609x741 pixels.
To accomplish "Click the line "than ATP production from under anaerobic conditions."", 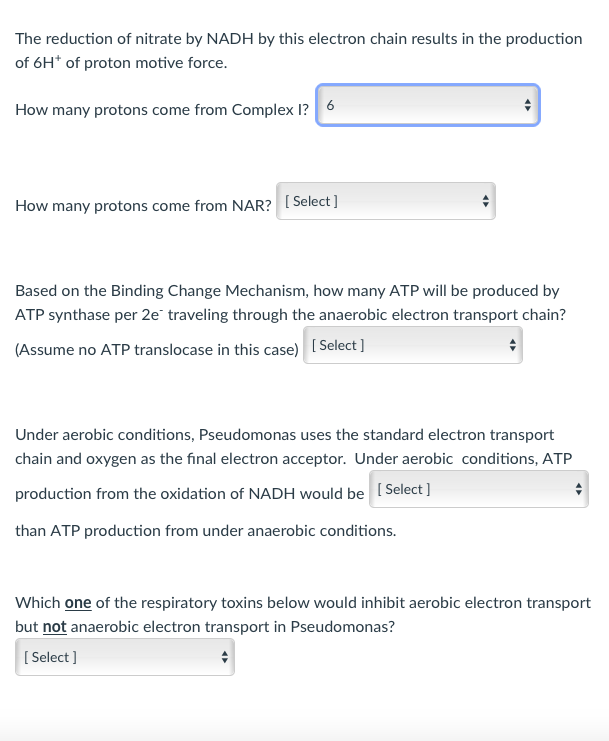I will (x=205, y=530).
